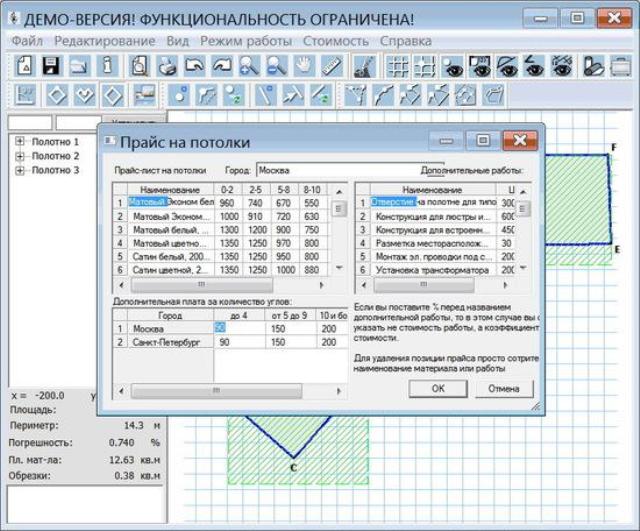
Task: Select the Print icon in toolbar
Action: (x=167, y=66)
